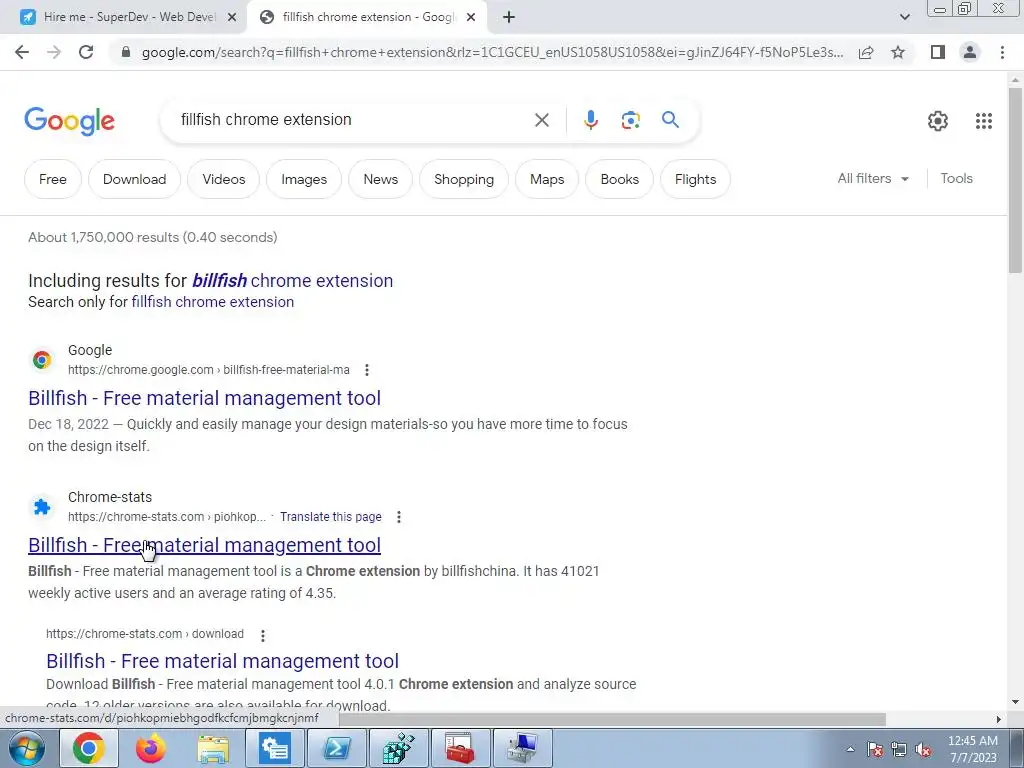This screenshot has height=768, width=1024.
Task: Open the taskbar clock 12:45 AM
Action: click(972, 749)
